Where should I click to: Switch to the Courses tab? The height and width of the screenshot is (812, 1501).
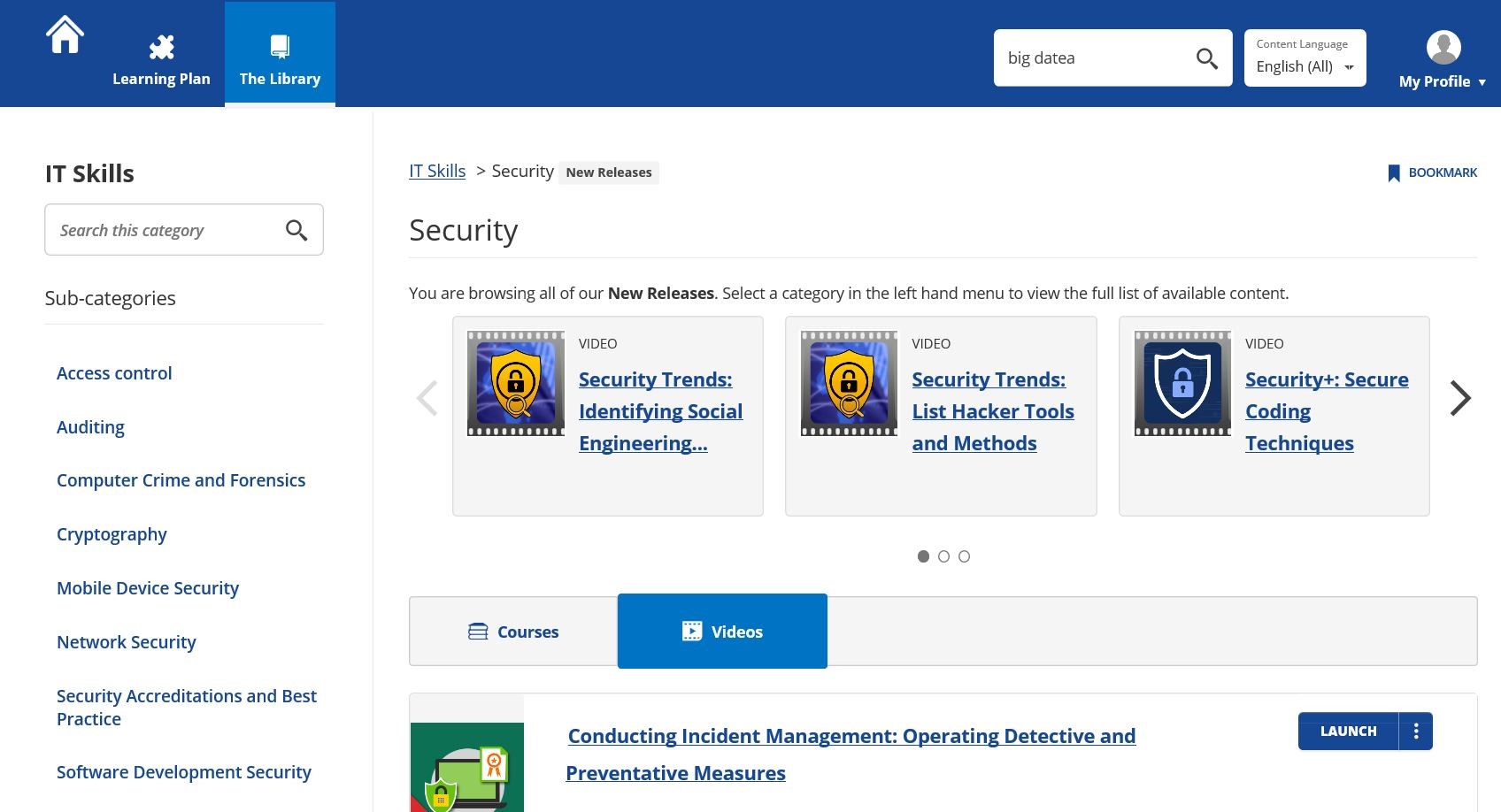[x=513, y=632]
